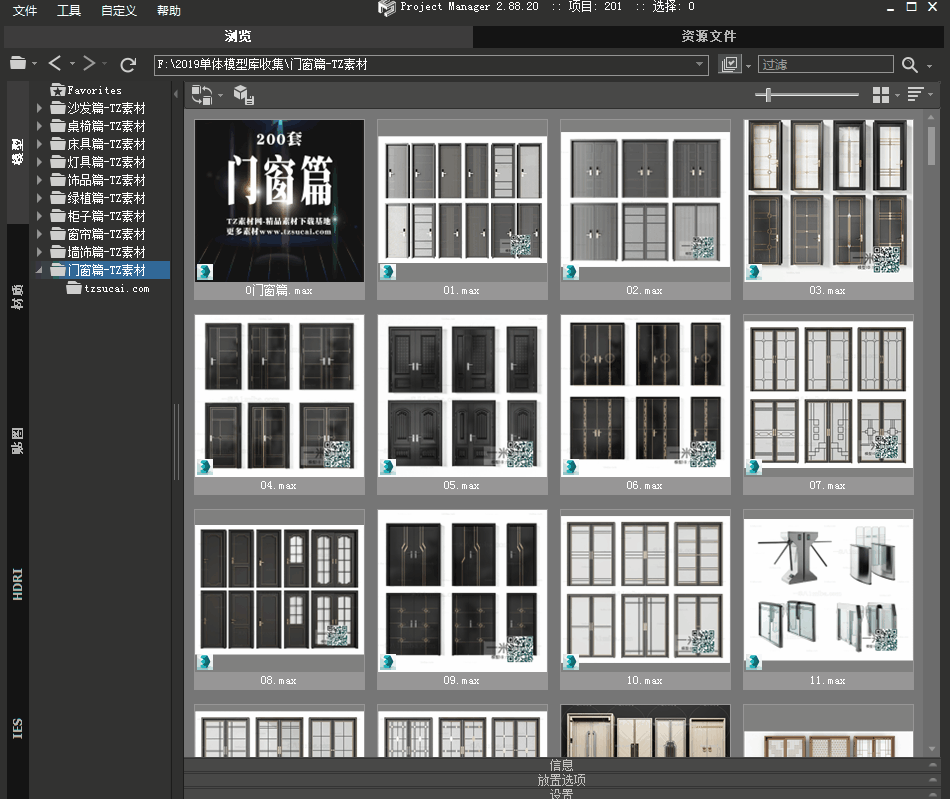Click the swap/convert files icon above thumbnails
The image size is (950, 799).
coord(202,95)
